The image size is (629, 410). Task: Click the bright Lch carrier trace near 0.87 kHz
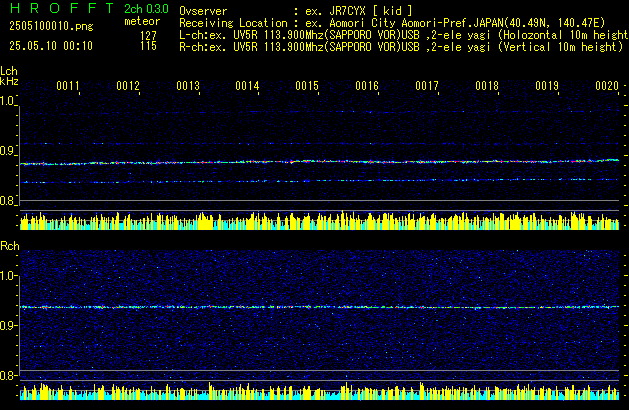click(x=319, y=162)
